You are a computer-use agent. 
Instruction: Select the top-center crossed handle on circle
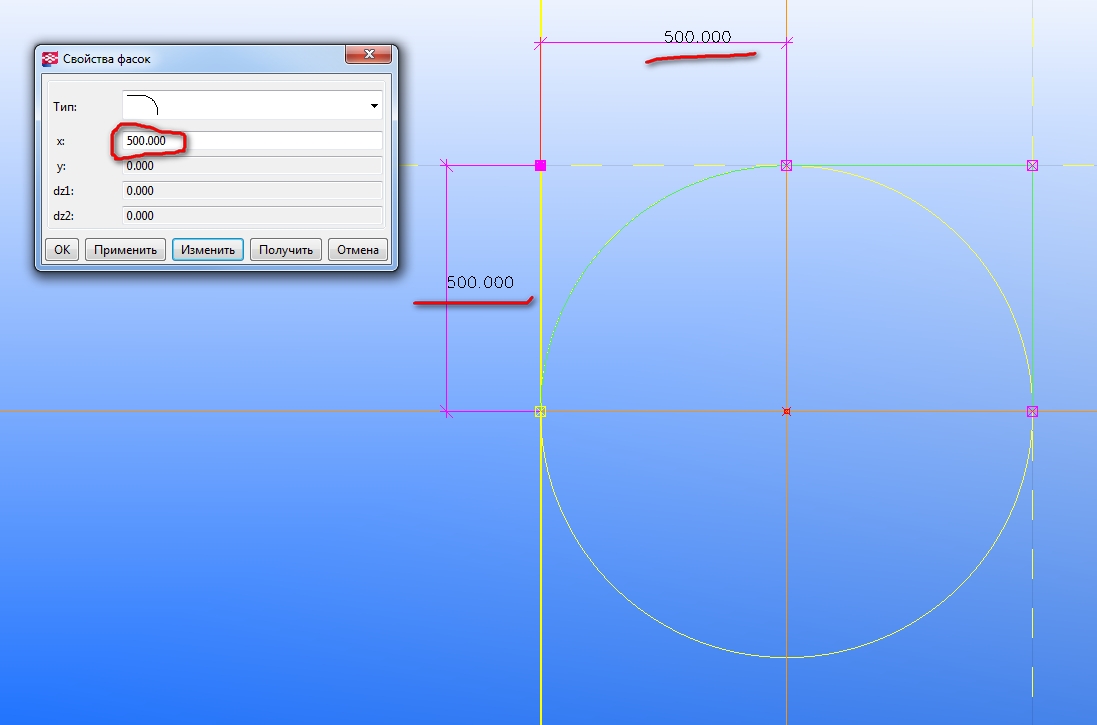(x=786, y=165)
